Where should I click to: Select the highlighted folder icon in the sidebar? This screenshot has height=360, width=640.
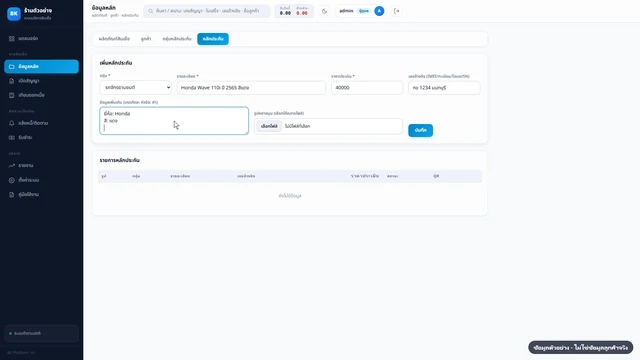tap(11, 67)
